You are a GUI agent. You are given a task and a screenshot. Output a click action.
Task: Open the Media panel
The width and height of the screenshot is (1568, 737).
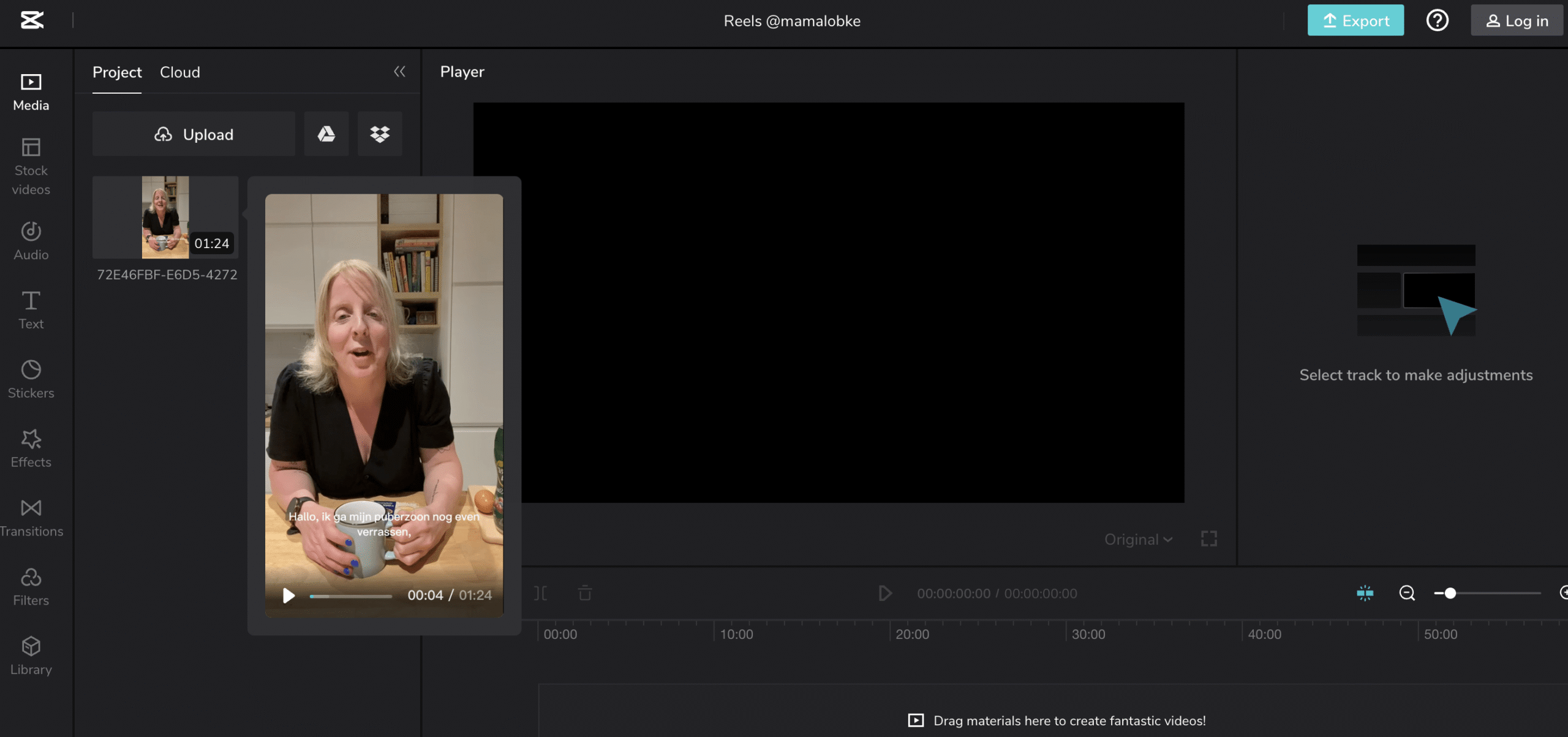coord(31,92)
